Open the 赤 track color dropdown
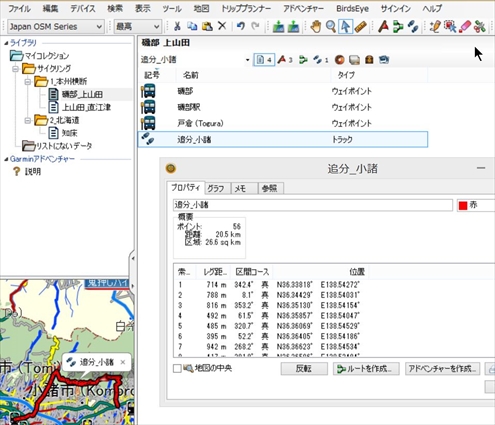This screenshot has width=495, height=425. [476, 205]
